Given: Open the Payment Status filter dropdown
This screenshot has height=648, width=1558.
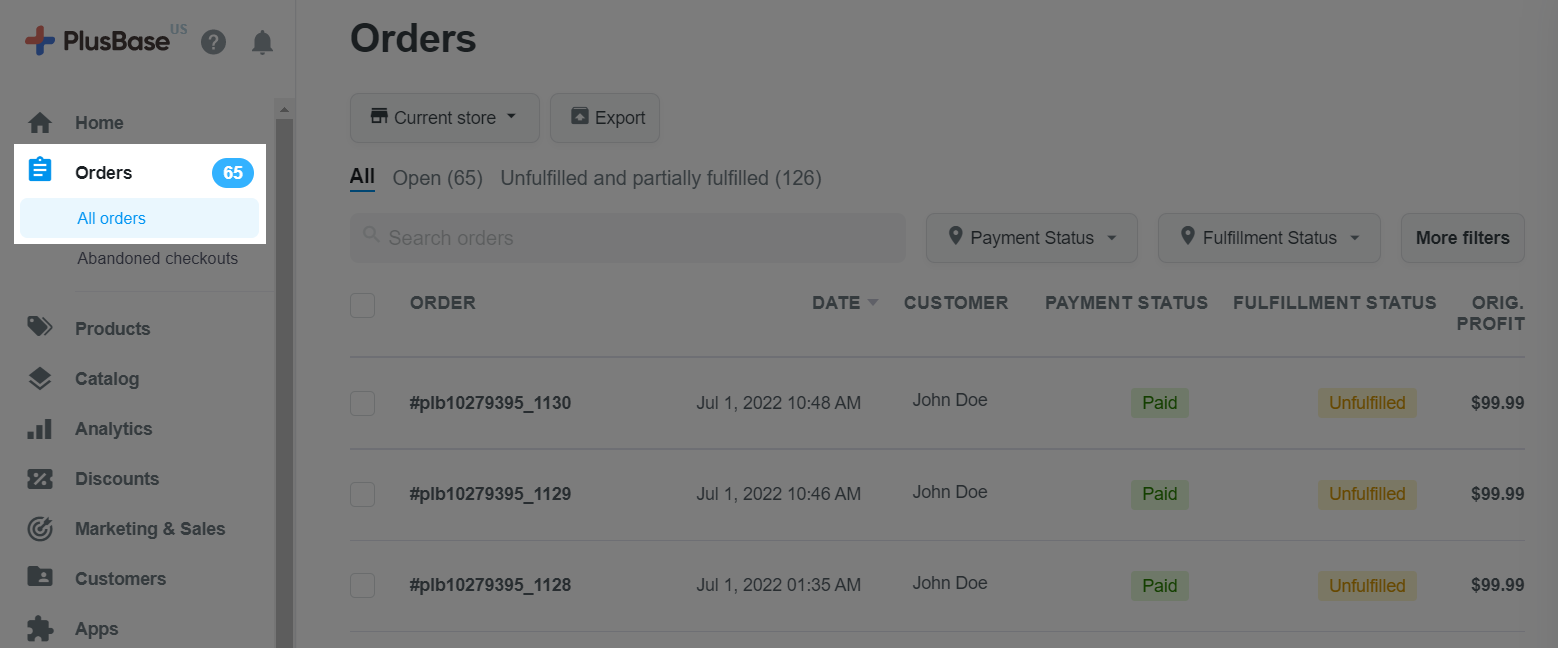Looking at the screenshot, I should 1032,238.
